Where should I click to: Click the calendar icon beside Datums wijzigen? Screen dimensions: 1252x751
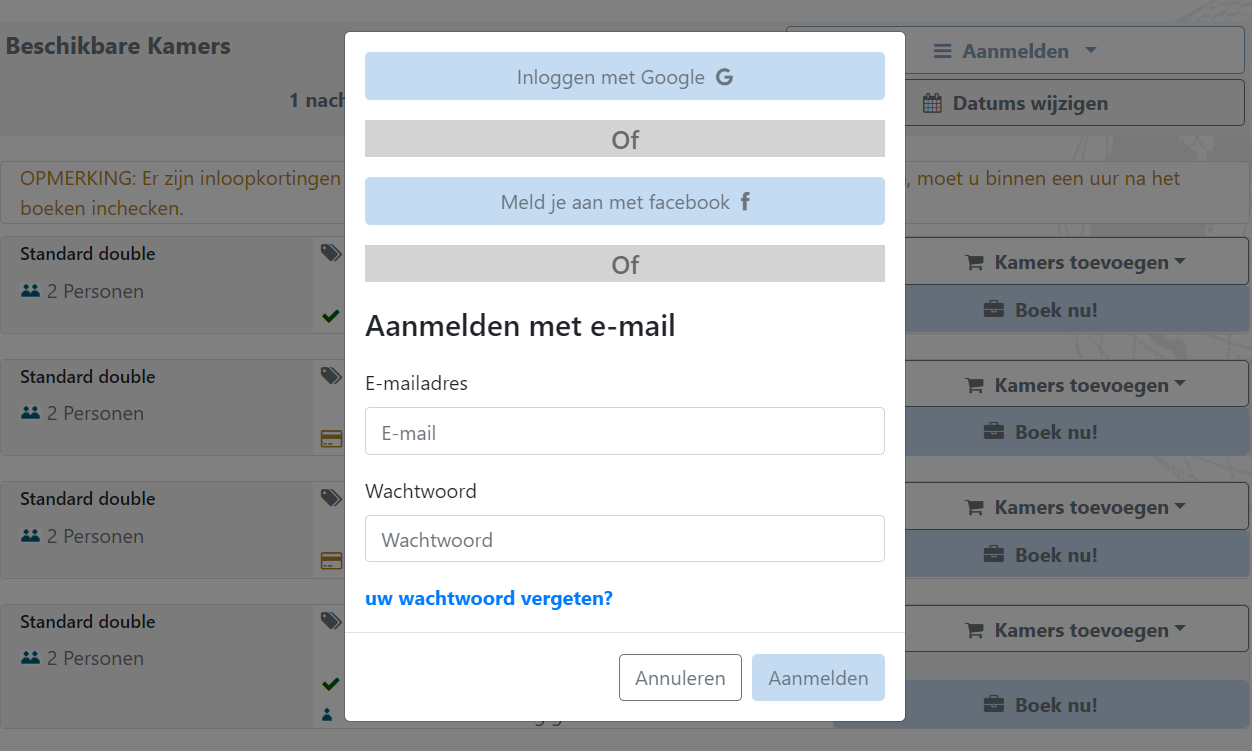pos(932,103)
